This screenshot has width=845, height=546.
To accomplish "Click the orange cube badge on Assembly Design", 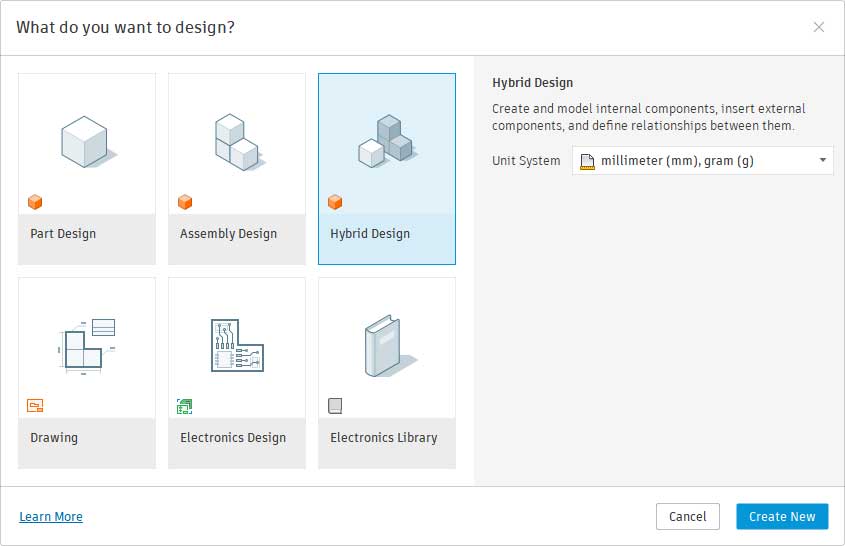I will (x=185, y=202).
